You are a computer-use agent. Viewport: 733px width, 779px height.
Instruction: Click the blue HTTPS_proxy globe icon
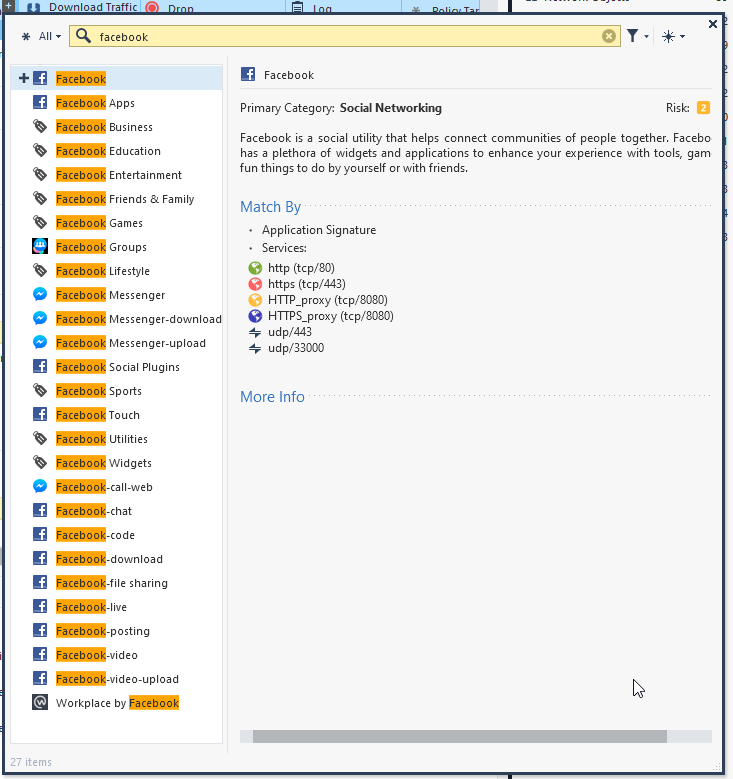tap(255, 316)
